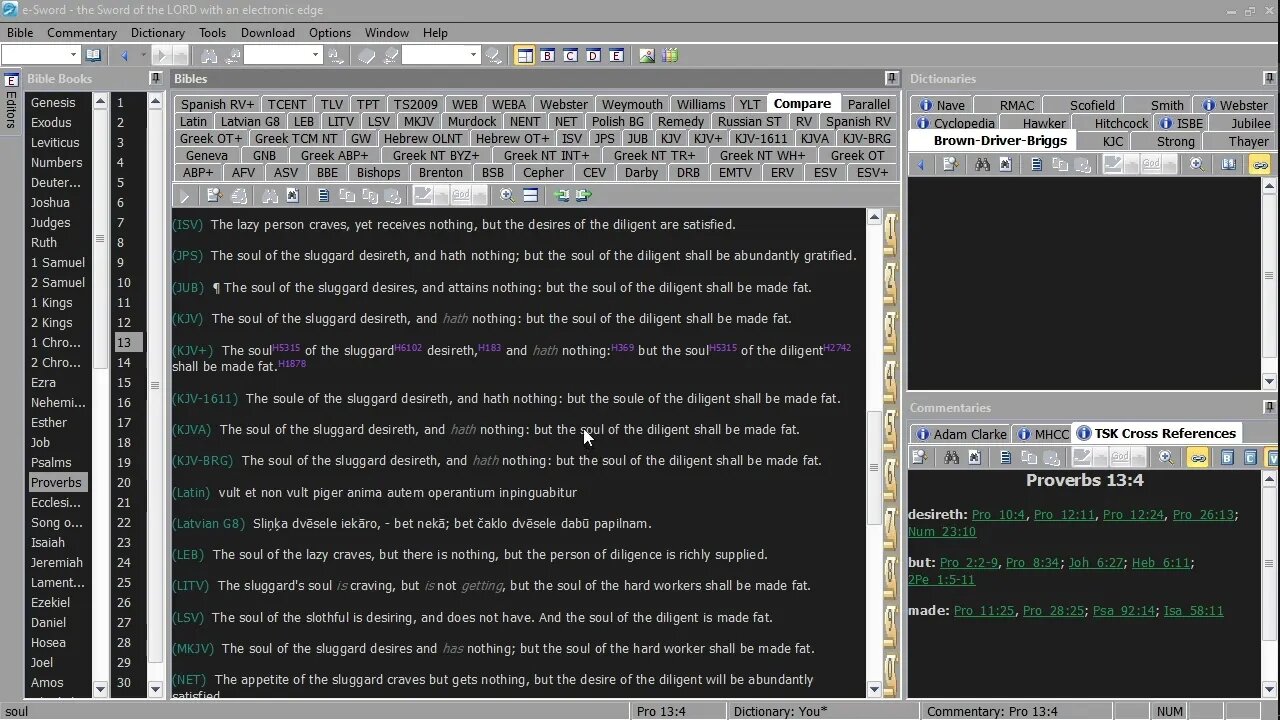
Task: Open the Download menu
Action: [267, 33]
